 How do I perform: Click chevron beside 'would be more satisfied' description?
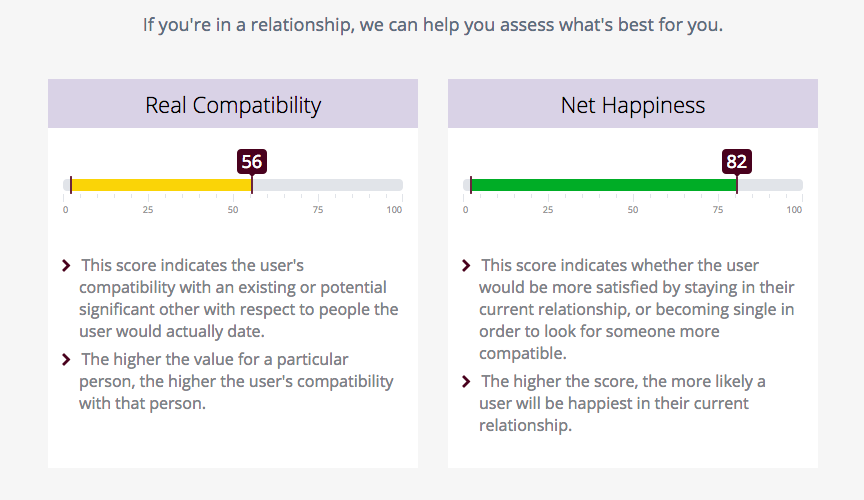466,266
